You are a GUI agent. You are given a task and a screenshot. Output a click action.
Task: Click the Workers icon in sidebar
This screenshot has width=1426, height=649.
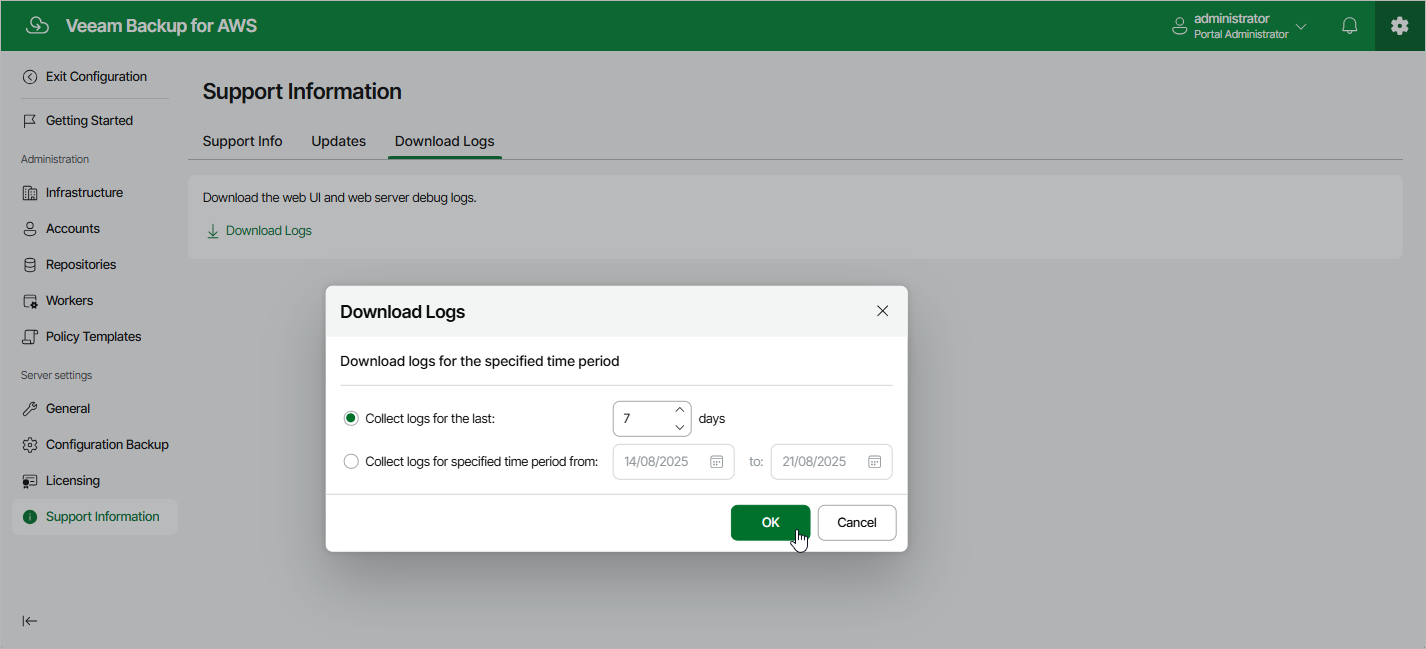click(30, 301)
